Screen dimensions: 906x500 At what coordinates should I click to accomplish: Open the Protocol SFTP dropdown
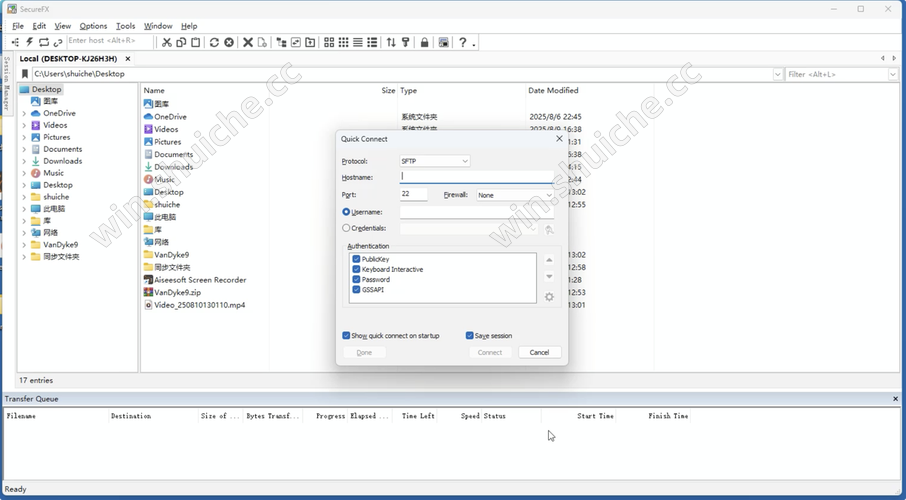point(435,161)
